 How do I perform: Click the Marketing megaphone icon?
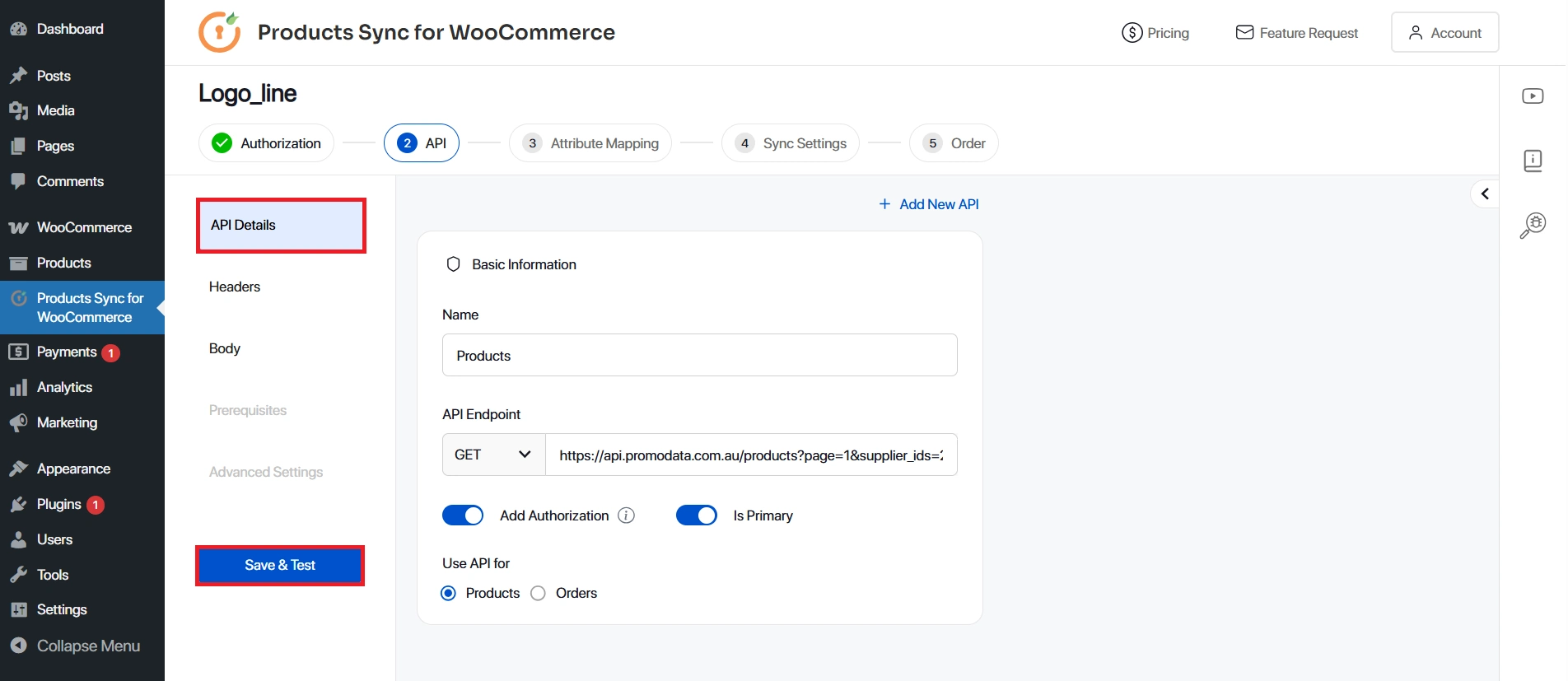coord(18,422)
